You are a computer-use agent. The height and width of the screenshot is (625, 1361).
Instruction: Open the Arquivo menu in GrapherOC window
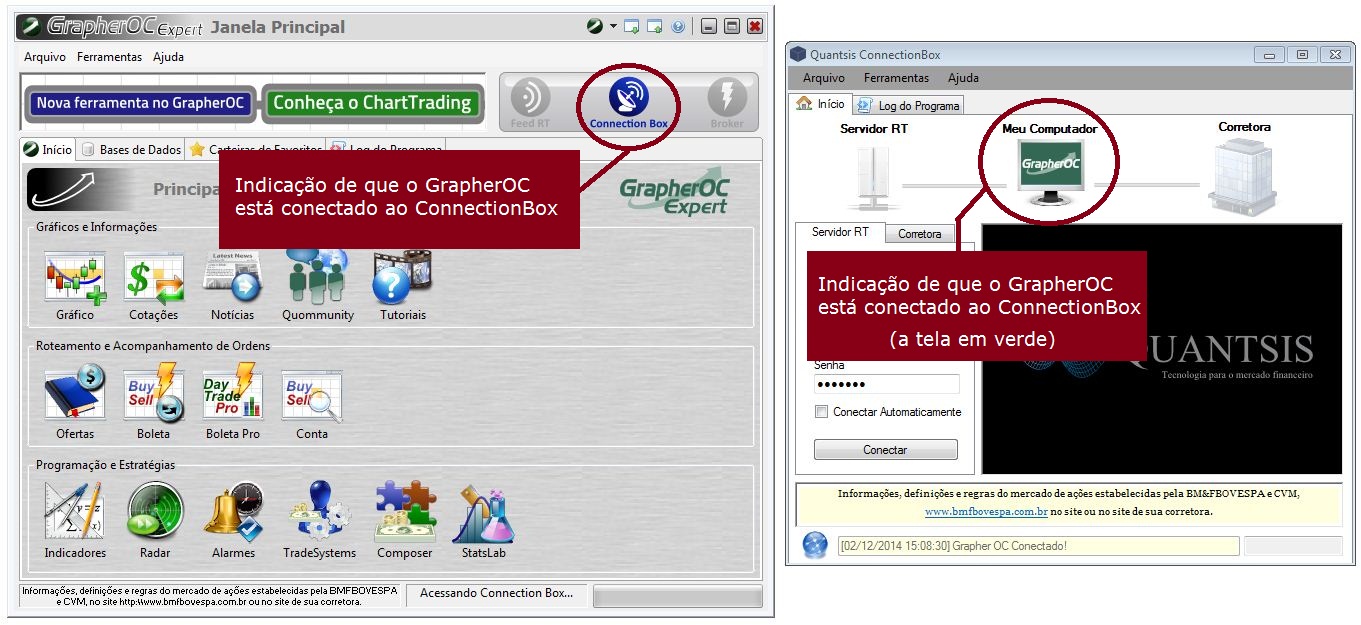click(45, 57)
